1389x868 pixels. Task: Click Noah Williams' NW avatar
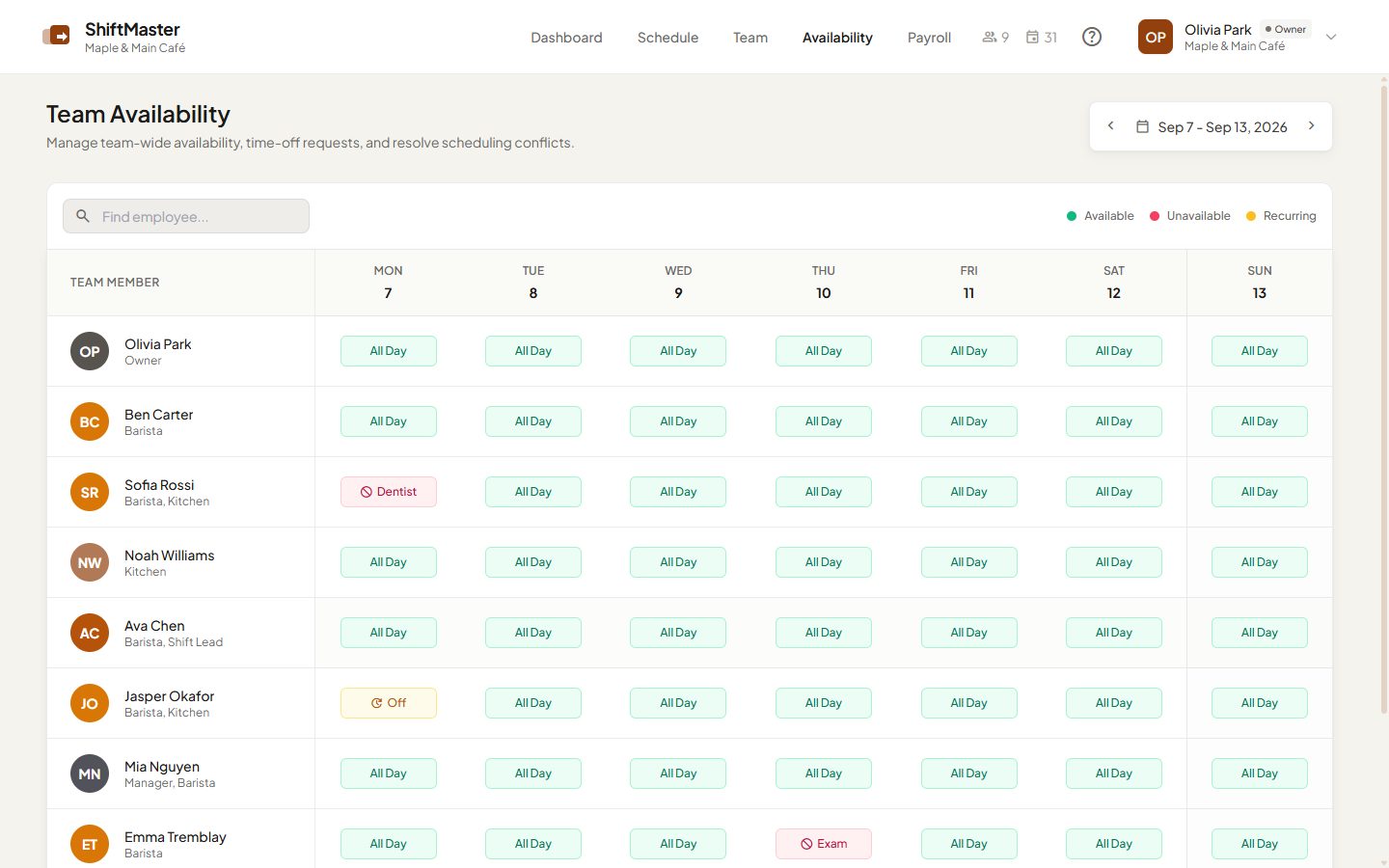tap(90, 562)
